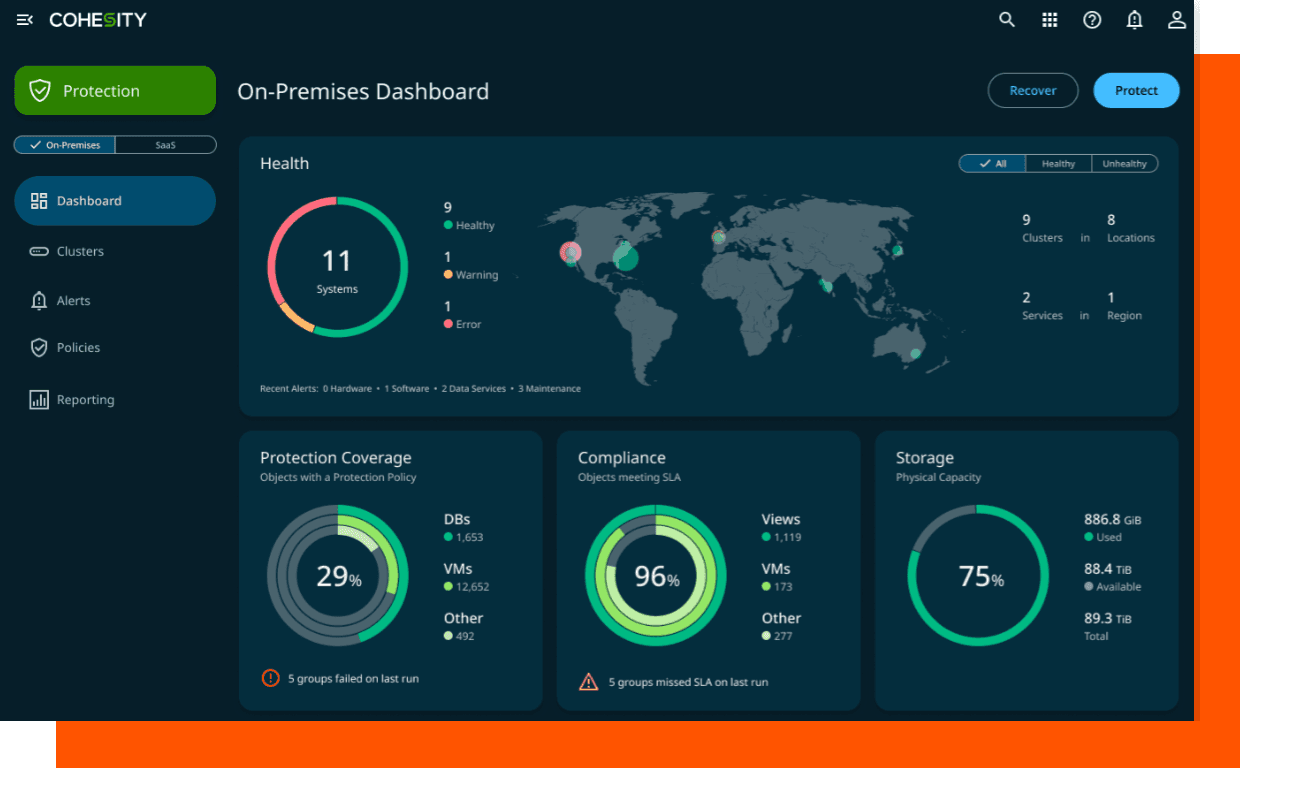Open Clusters in the sidebar

pos(80,251)
